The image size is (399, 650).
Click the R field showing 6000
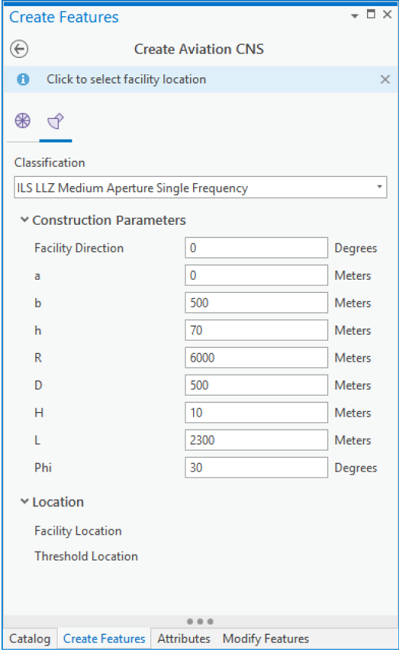[256, 357]
